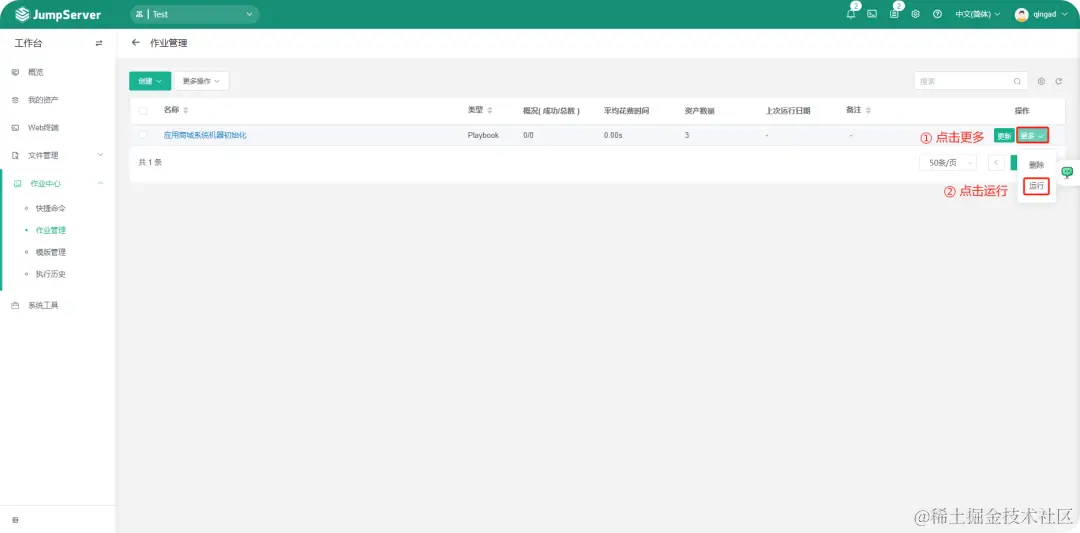Click the 上次运行日期 column header
1080x533 pixels.
pos(788,110)
